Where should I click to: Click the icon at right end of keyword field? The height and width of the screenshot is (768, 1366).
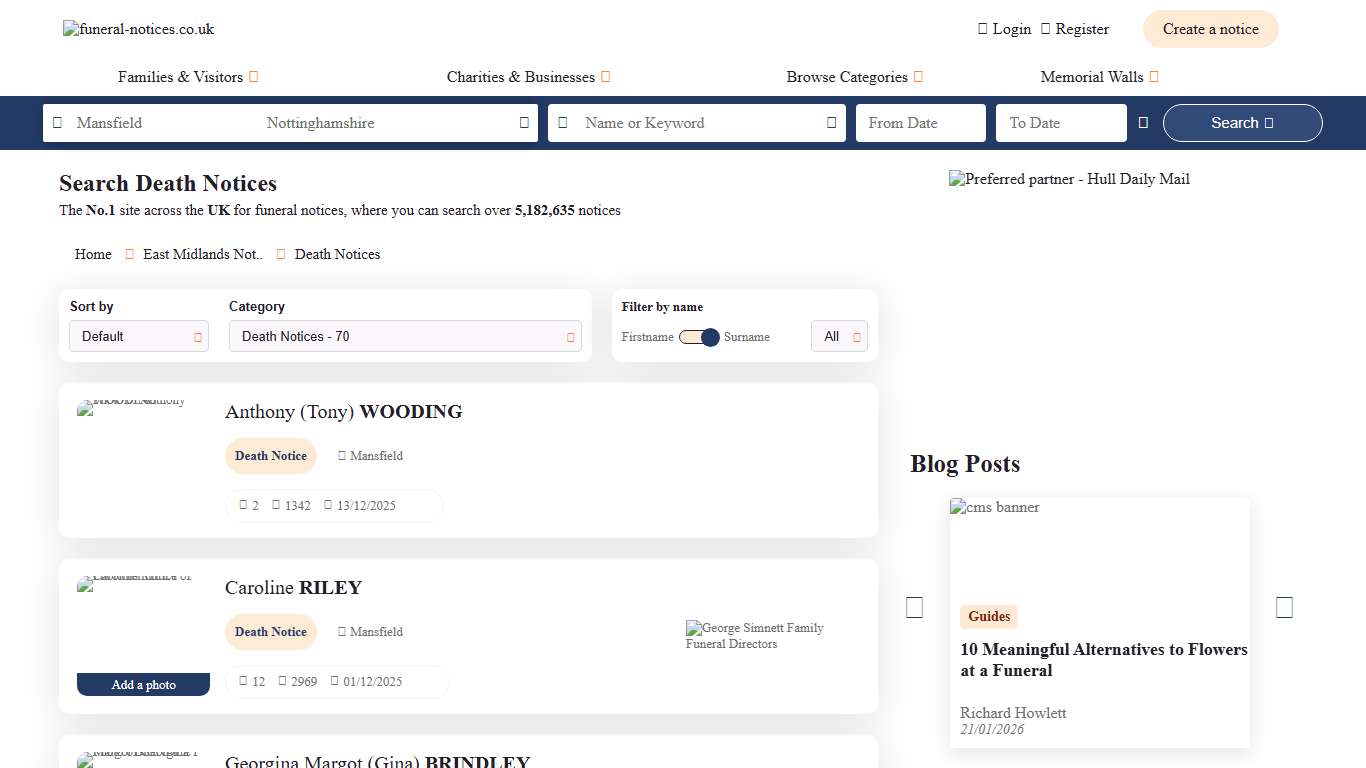tap(831, 123)
